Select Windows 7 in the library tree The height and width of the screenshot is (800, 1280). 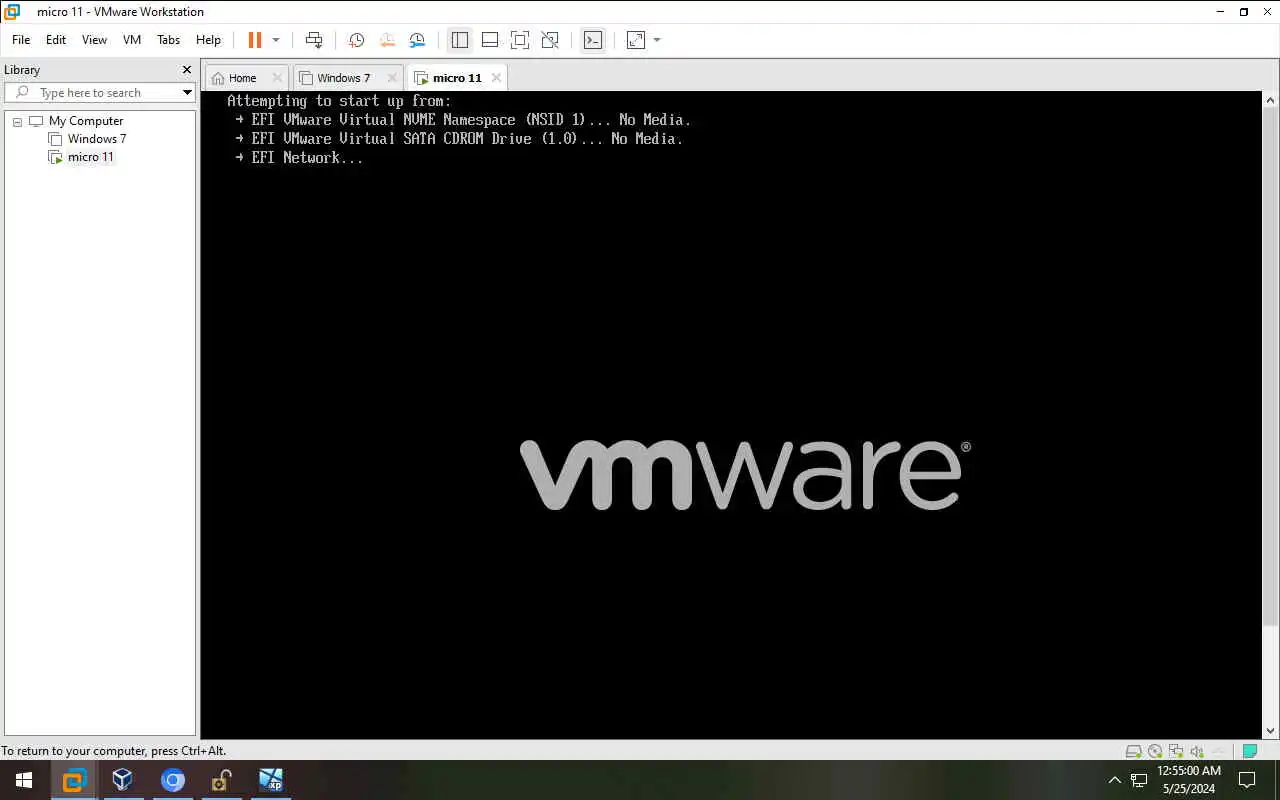pyautogui.click(x=97, y=139)
